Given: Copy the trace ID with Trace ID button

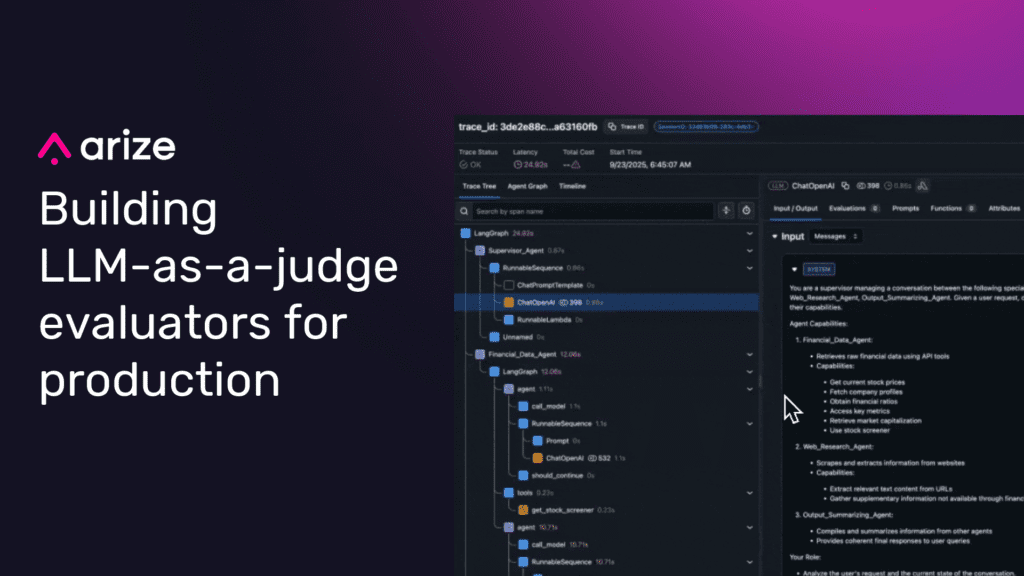Looking at the screenshot, I should 626,127.
